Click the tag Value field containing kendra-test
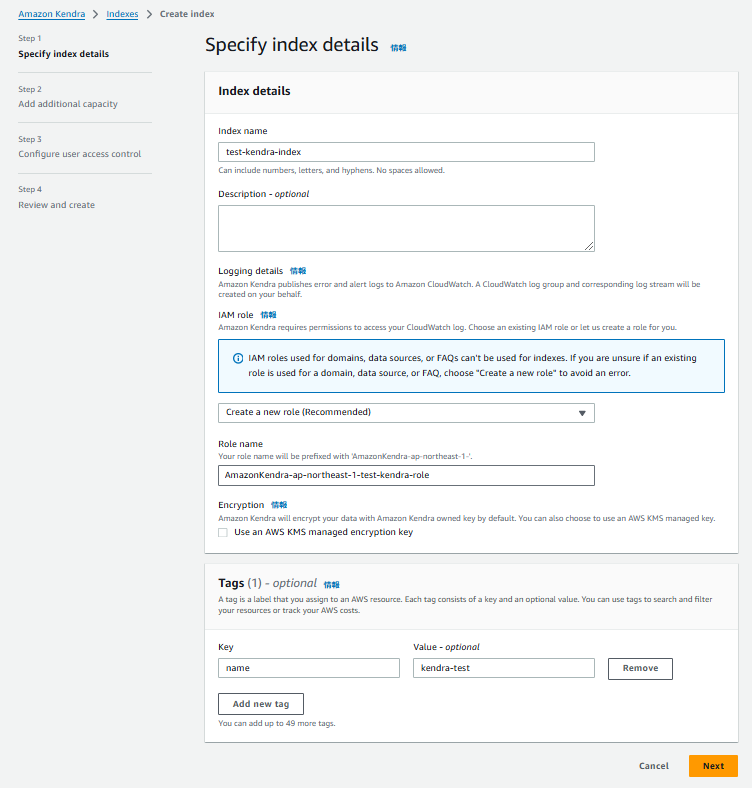 click(504, 668)
